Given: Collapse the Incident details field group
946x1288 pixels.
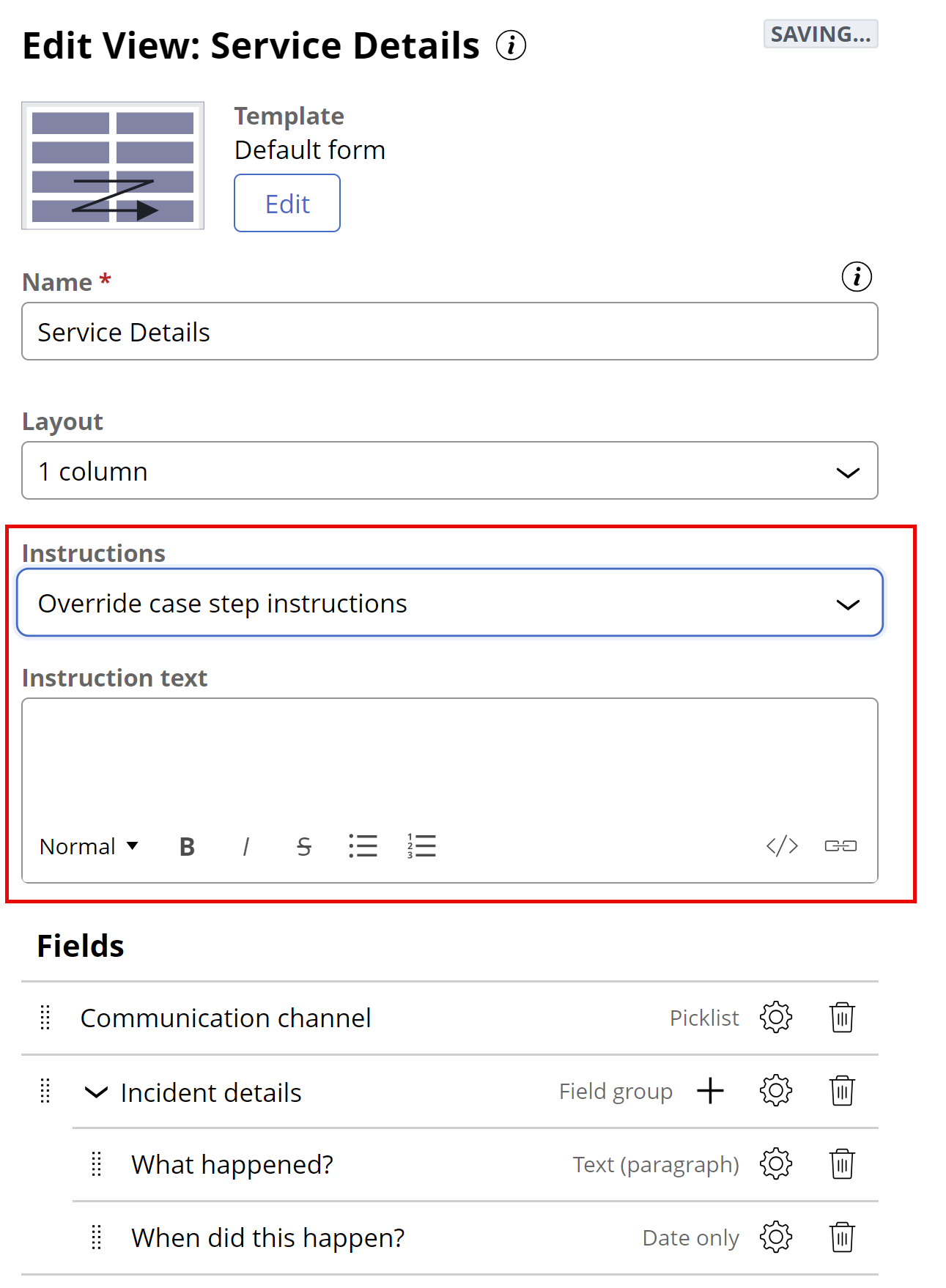Looking at the screenshot, I should tap(96, 1092).
